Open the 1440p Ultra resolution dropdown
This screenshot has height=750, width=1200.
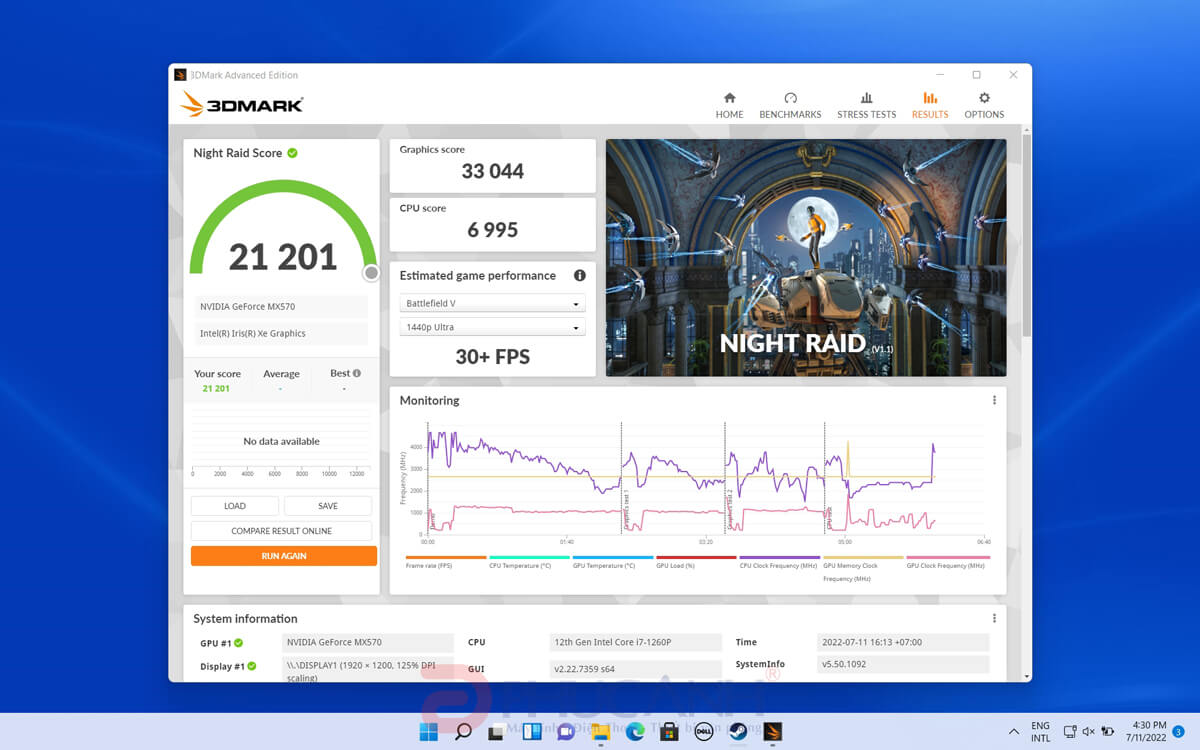pos(492,327)
